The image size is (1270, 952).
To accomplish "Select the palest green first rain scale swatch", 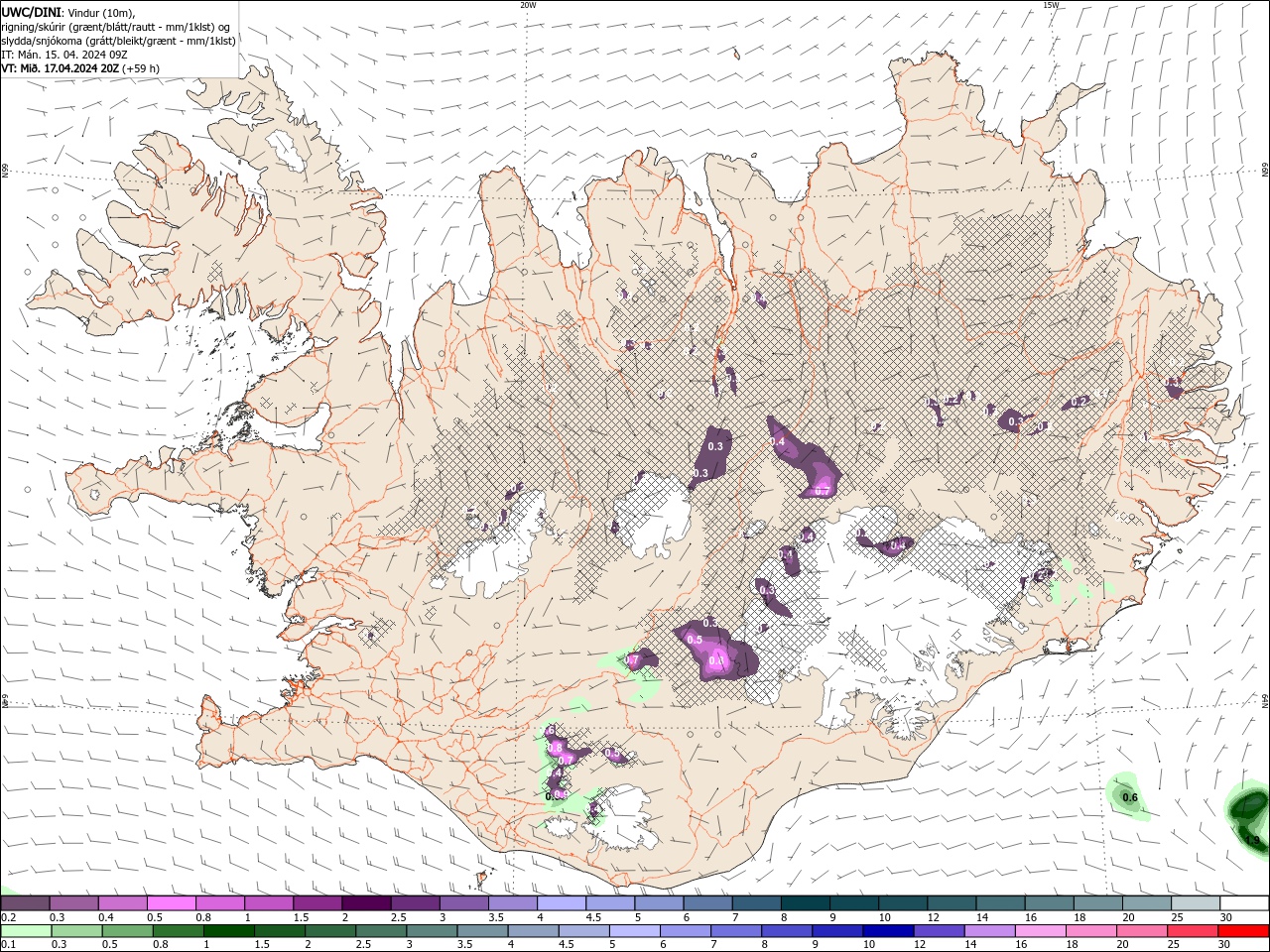I will [25, 931].
